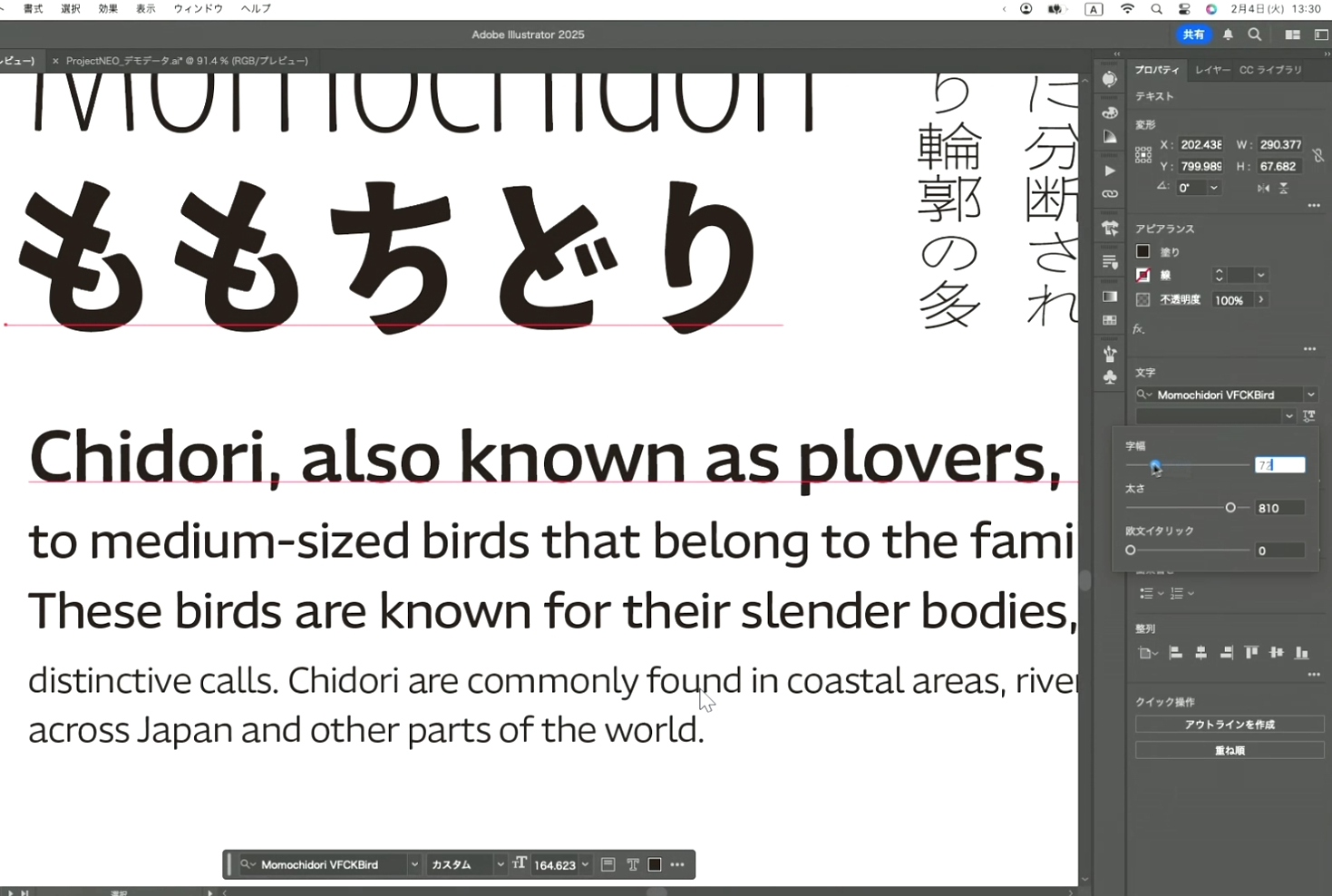Click the 字幅 width value field

point(1279,465)
